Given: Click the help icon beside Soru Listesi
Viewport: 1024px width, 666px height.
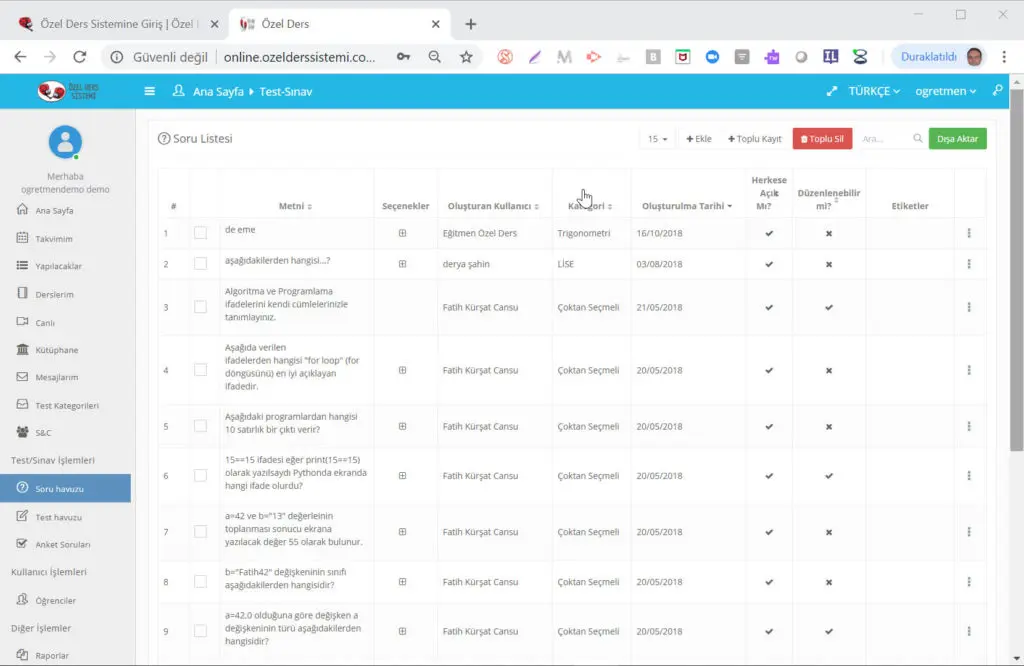Looking at the screenshot, I should tap(164, 139).
